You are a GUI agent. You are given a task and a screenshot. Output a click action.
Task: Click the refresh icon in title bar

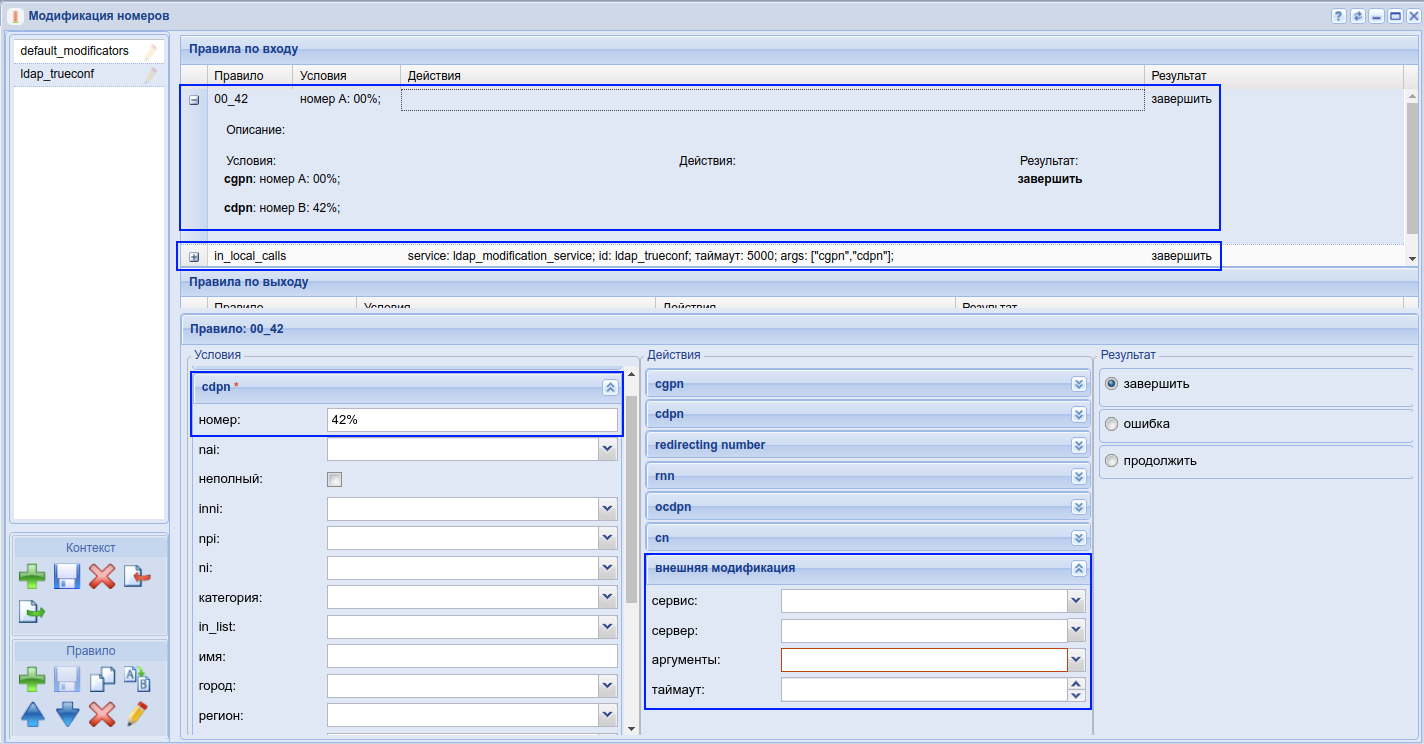coord(1357,16)
